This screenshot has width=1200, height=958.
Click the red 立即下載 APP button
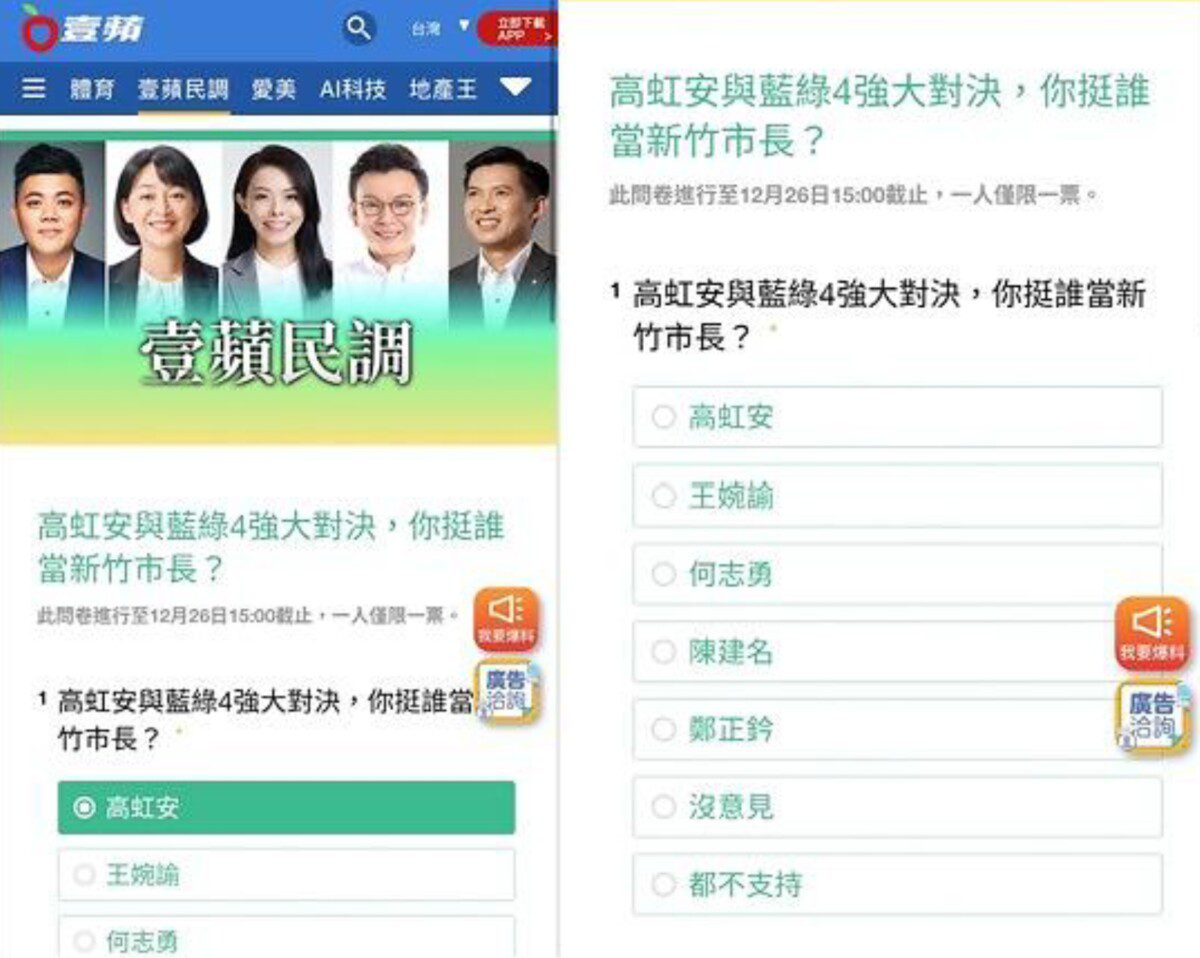click(x=516, y=29)
